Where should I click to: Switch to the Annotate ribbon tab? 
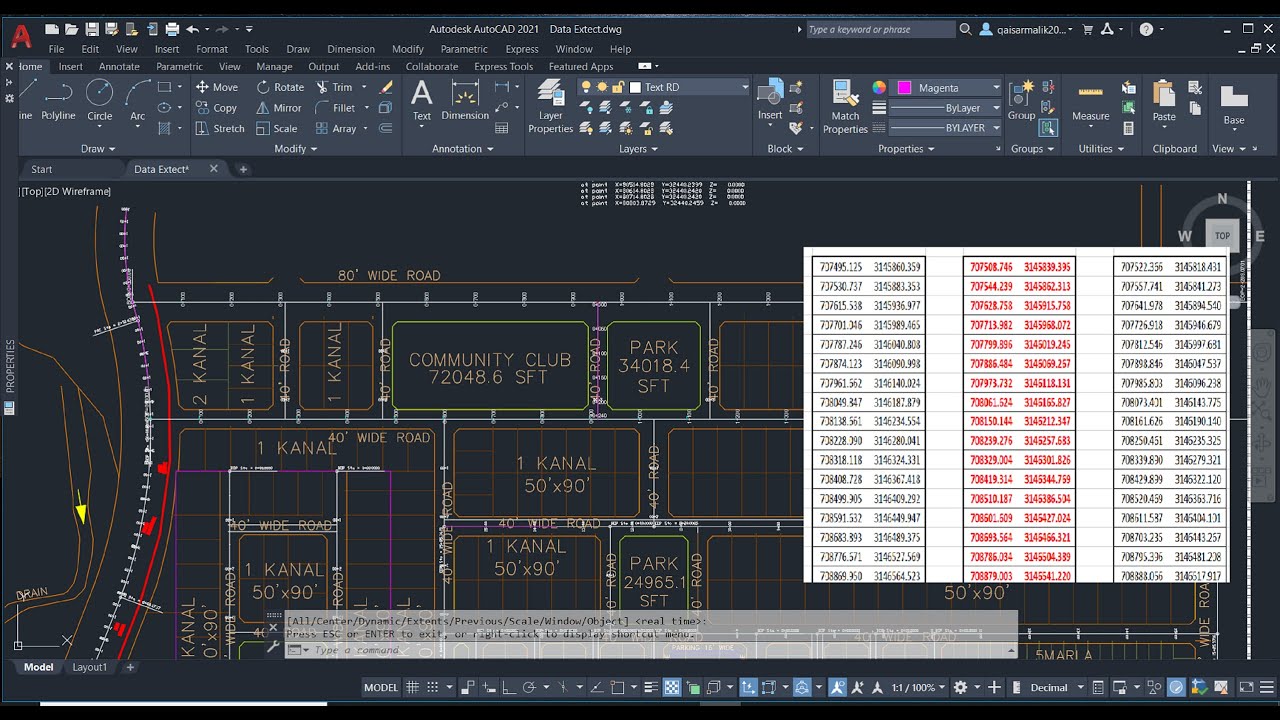(119, 67)
